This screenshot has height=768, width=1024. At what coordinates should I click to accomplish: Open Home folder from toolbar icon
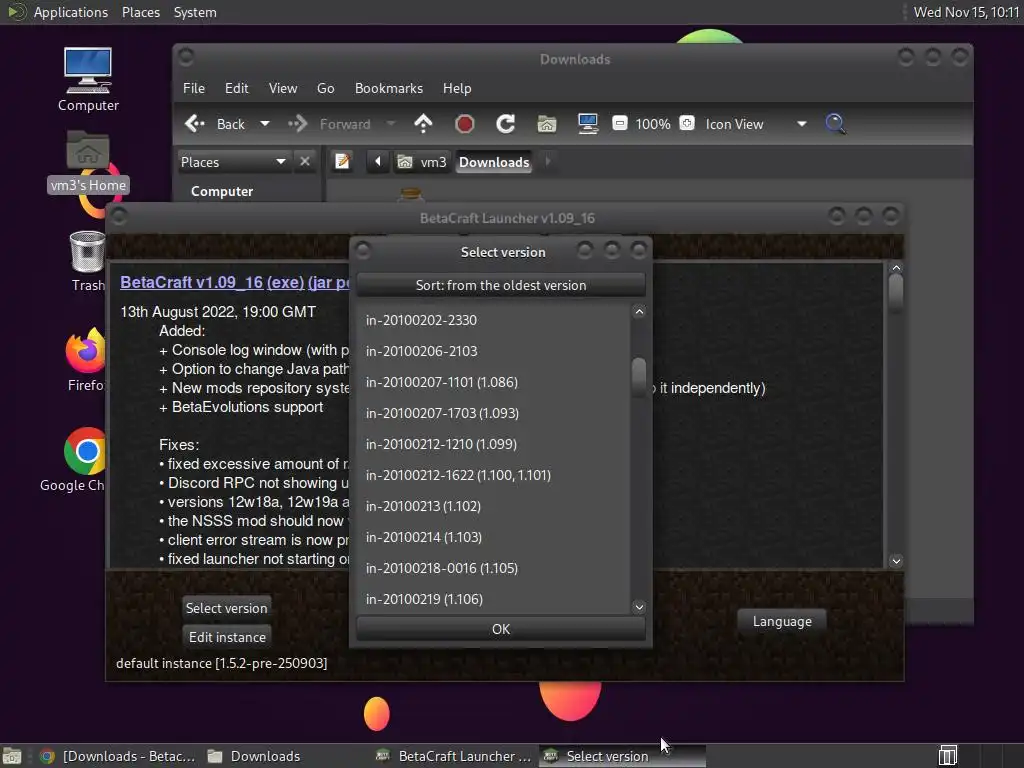[x=547, y=123]
